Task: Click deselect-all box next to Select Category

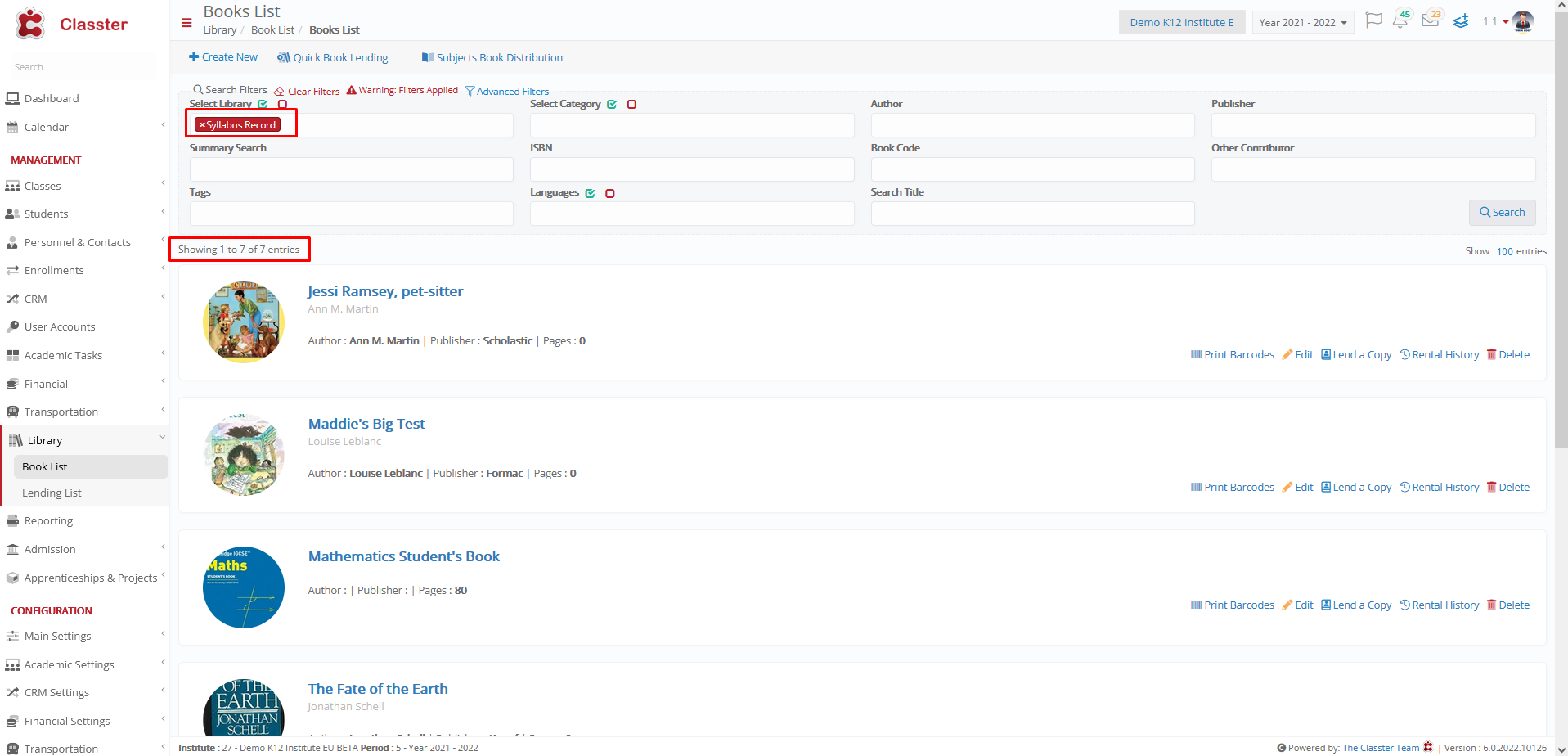Action: click(631, 104)
